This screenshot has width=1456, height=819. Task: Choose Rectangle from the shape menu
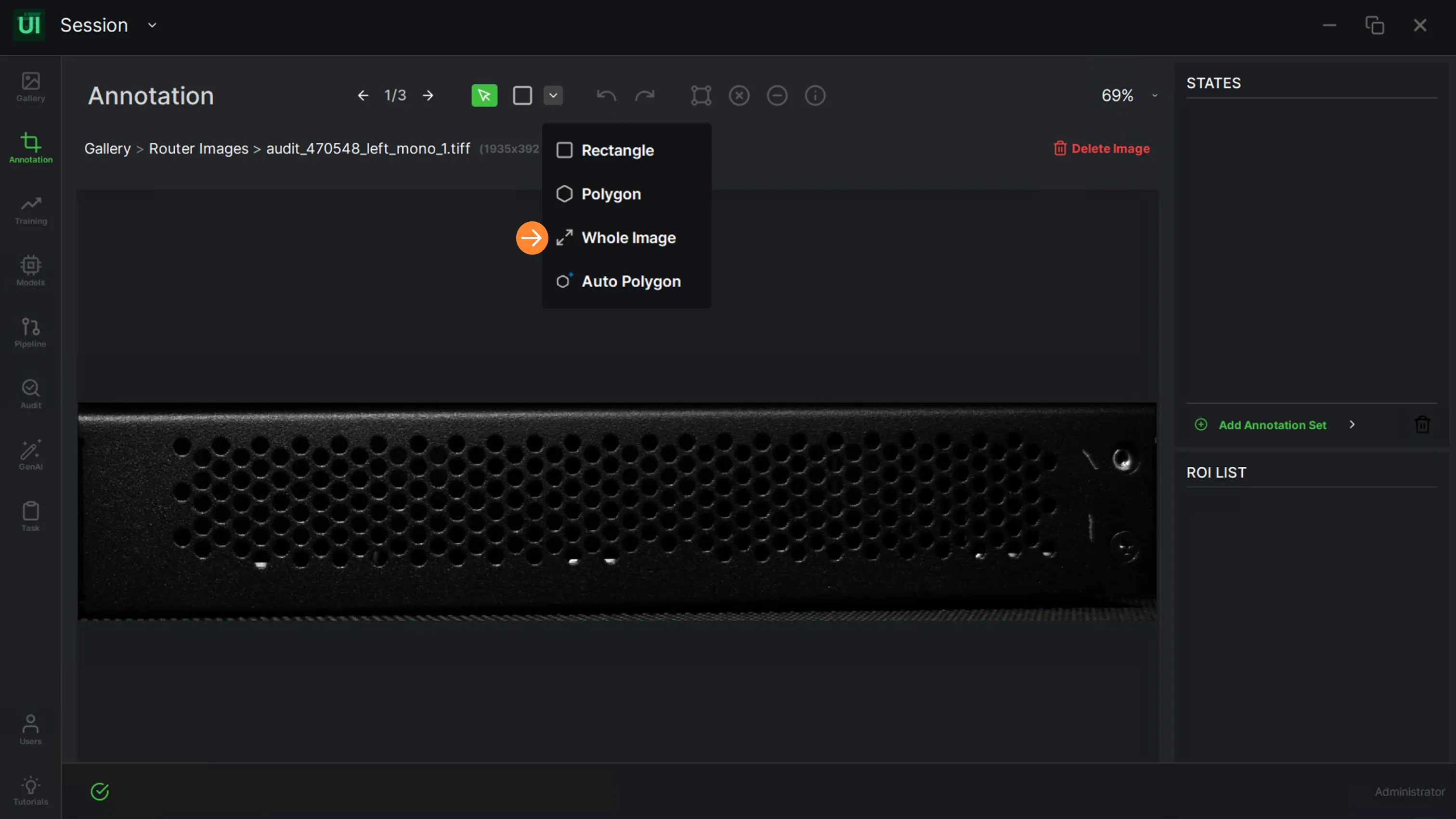coord(626,150)
